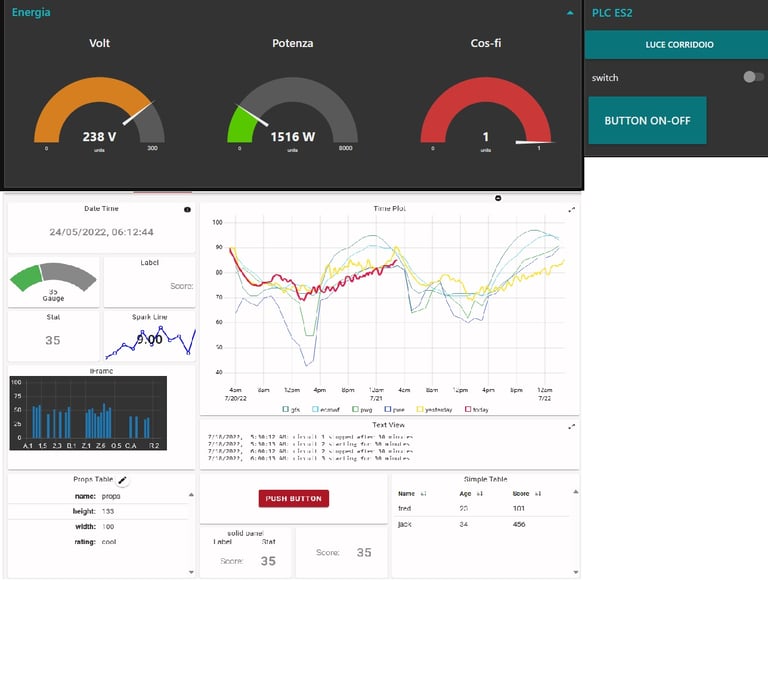This screenshot has width=768, height=685.
Task: Click the name: props row
Action: [x=98, y=496]
